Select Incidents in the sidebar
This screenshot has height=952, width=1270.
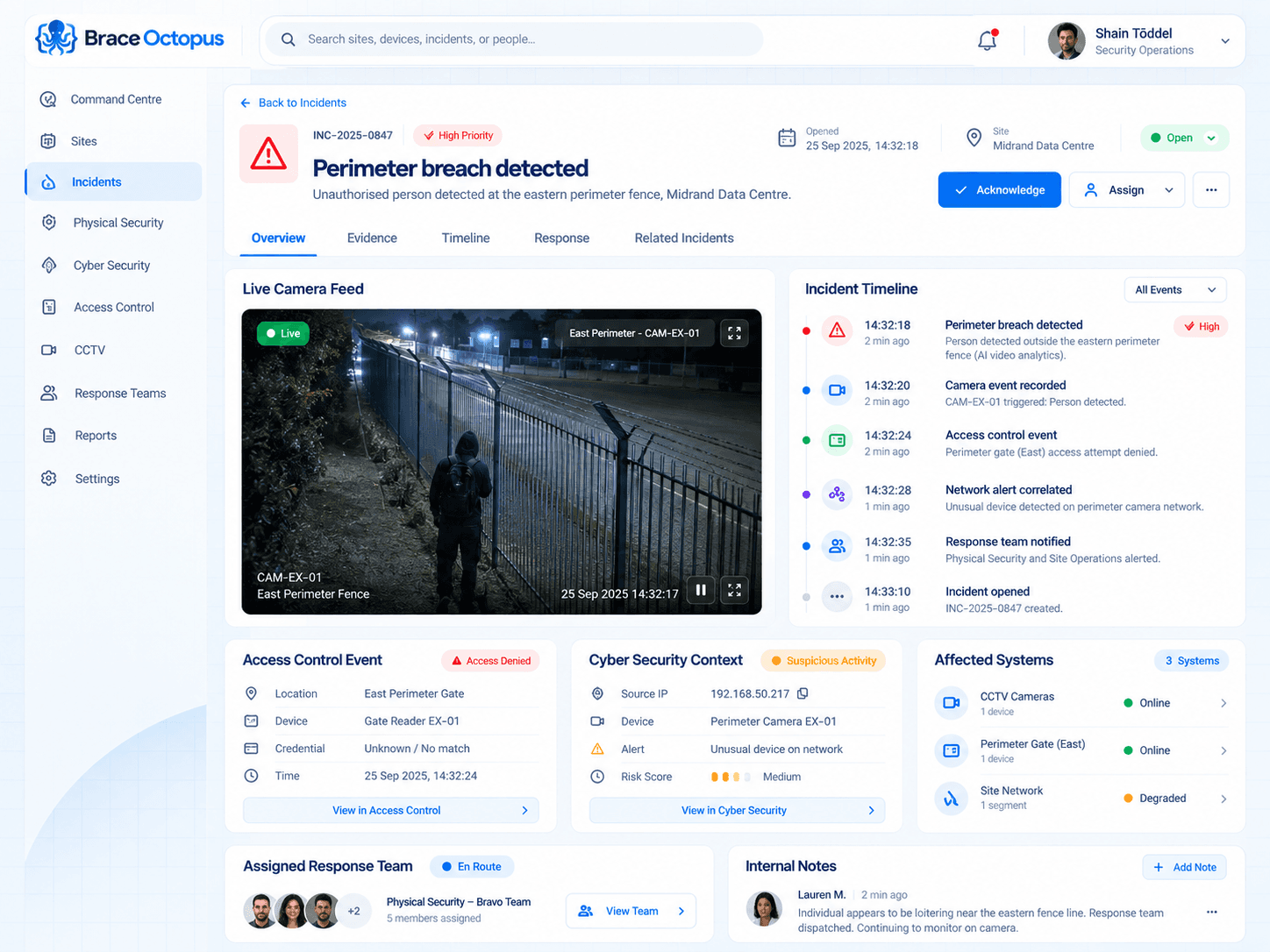(113, 181)
